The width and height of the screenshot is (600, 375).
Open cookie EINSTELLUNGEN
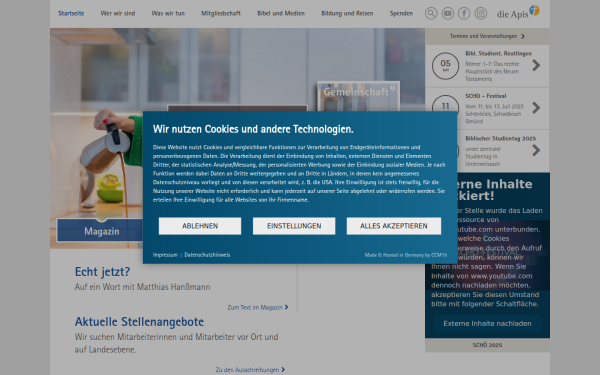point(294,226)
